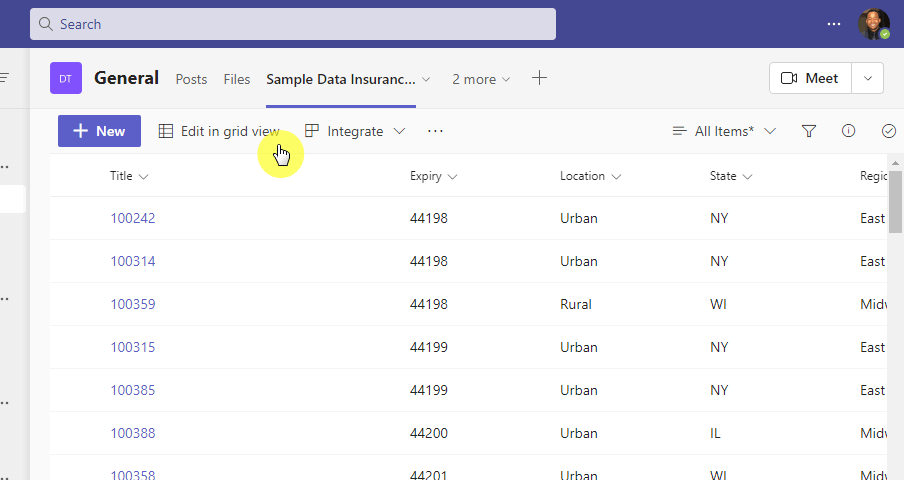Viewport: 904px width, 480px height.
Task: Click the search magnifier icon
Action: pos(46,24)
